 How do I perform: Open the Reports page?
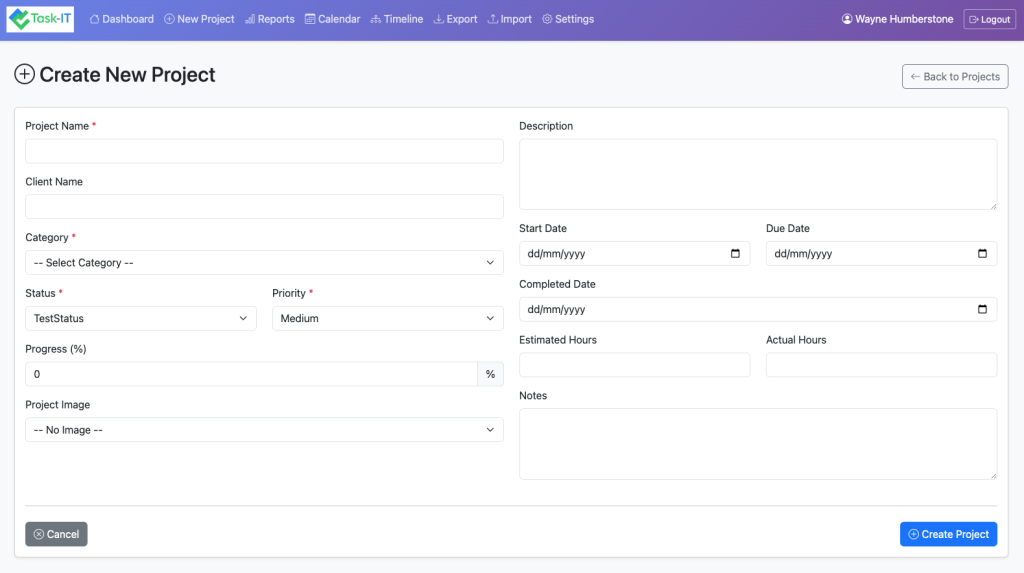269,19
